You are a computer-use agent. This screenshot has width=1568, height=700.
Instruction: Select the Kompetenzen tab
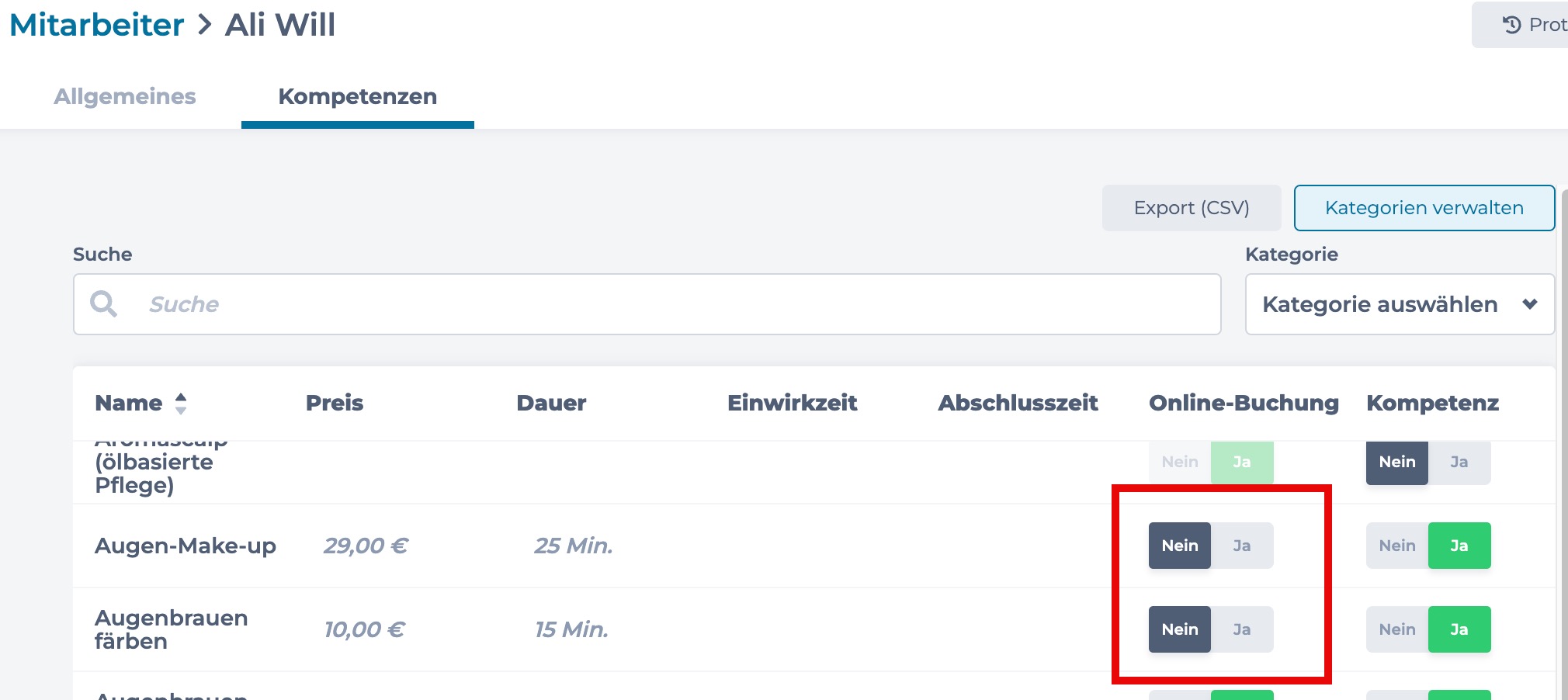(x=358, y=96)
